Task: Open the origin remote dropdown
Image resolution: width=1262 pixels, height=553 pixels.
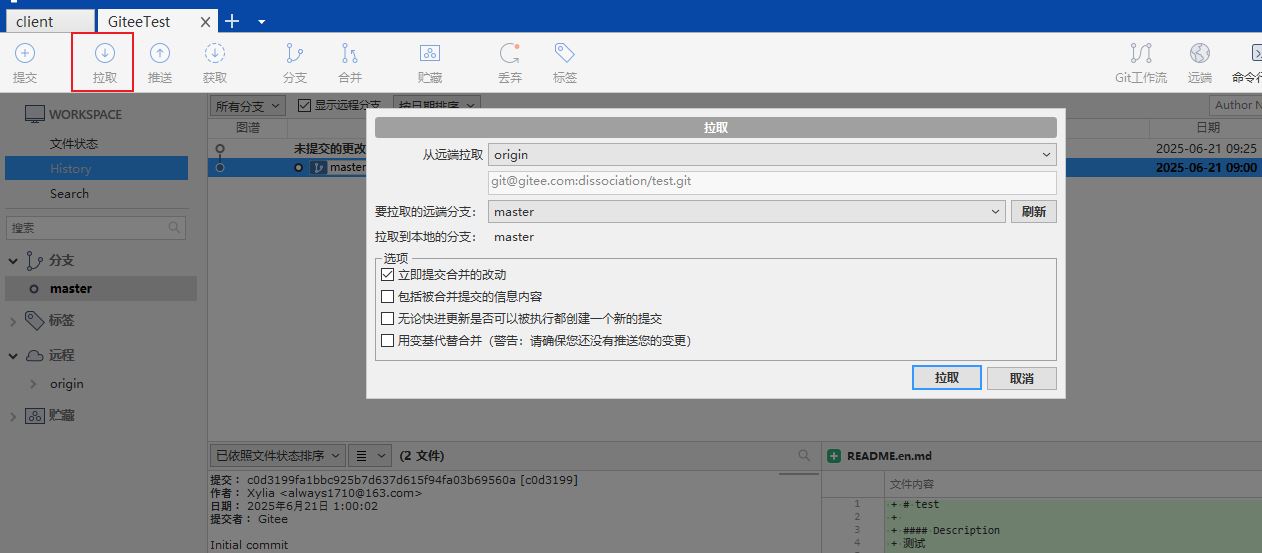Action: coord(771,155)
